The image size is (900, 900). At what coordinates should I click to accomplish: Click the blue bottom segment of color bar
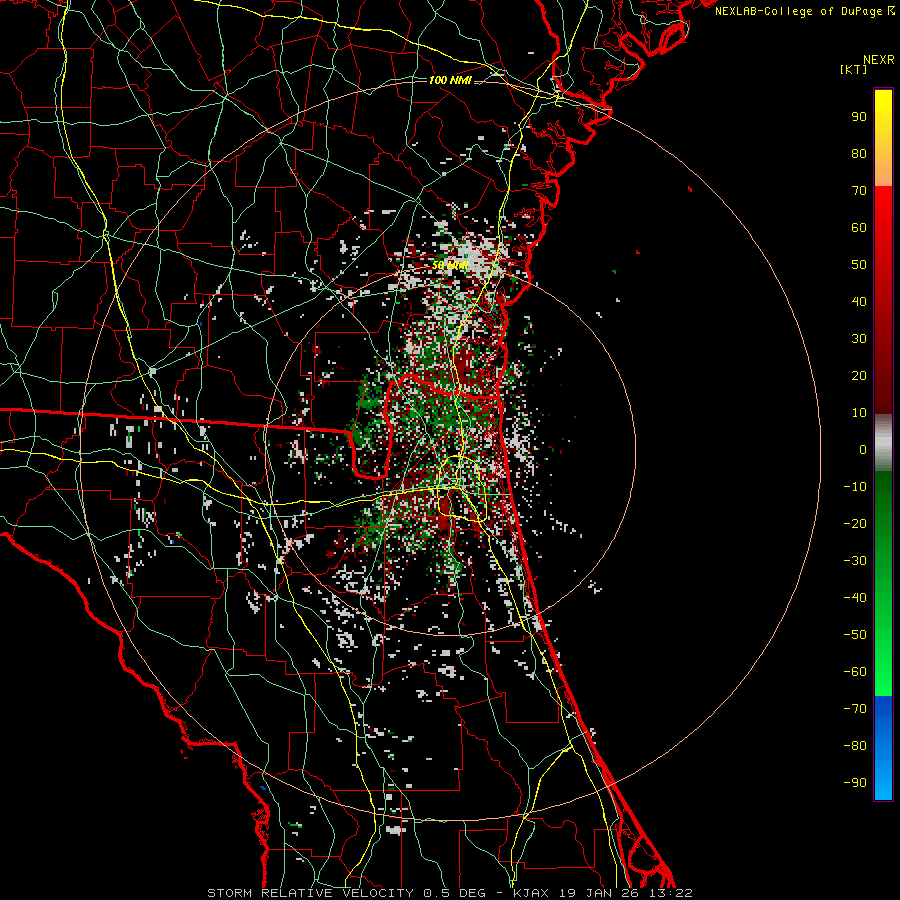point(883,748)
